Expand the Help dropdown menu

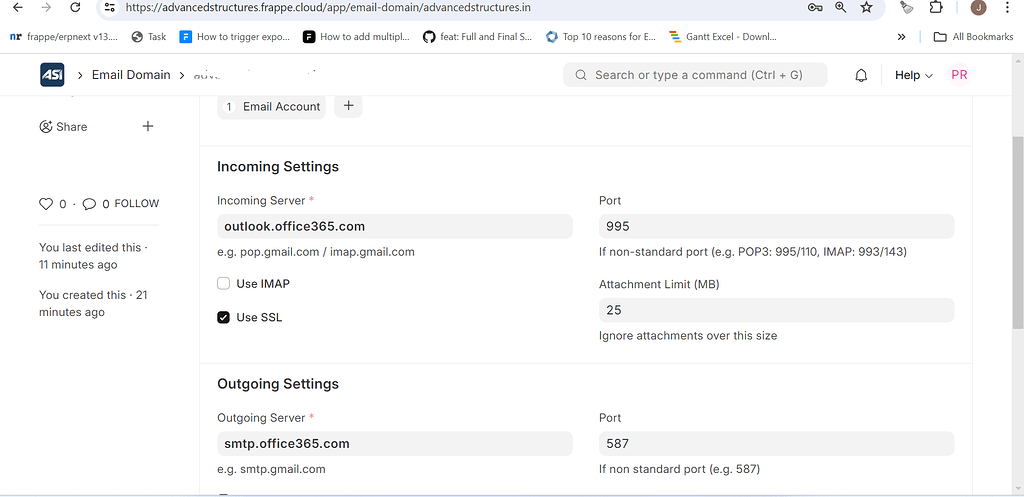tap(914, 75)
